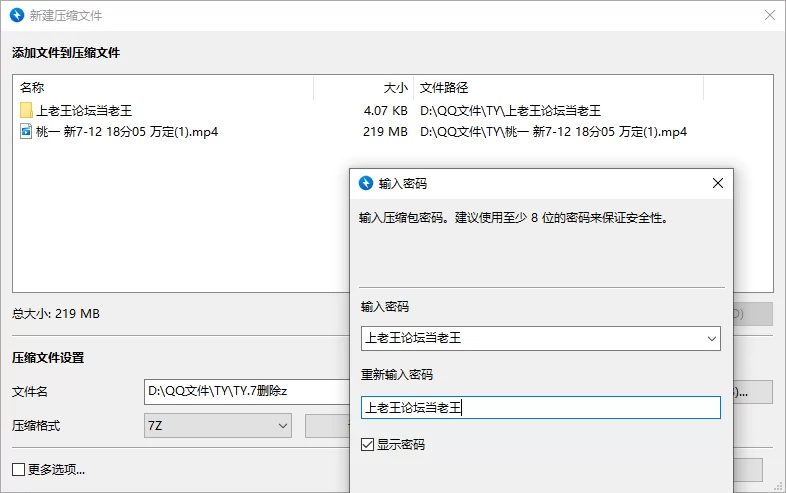Click the Bandizip logo in main title bar
Viewport: 786px width, 493px height.
point(17,15)
